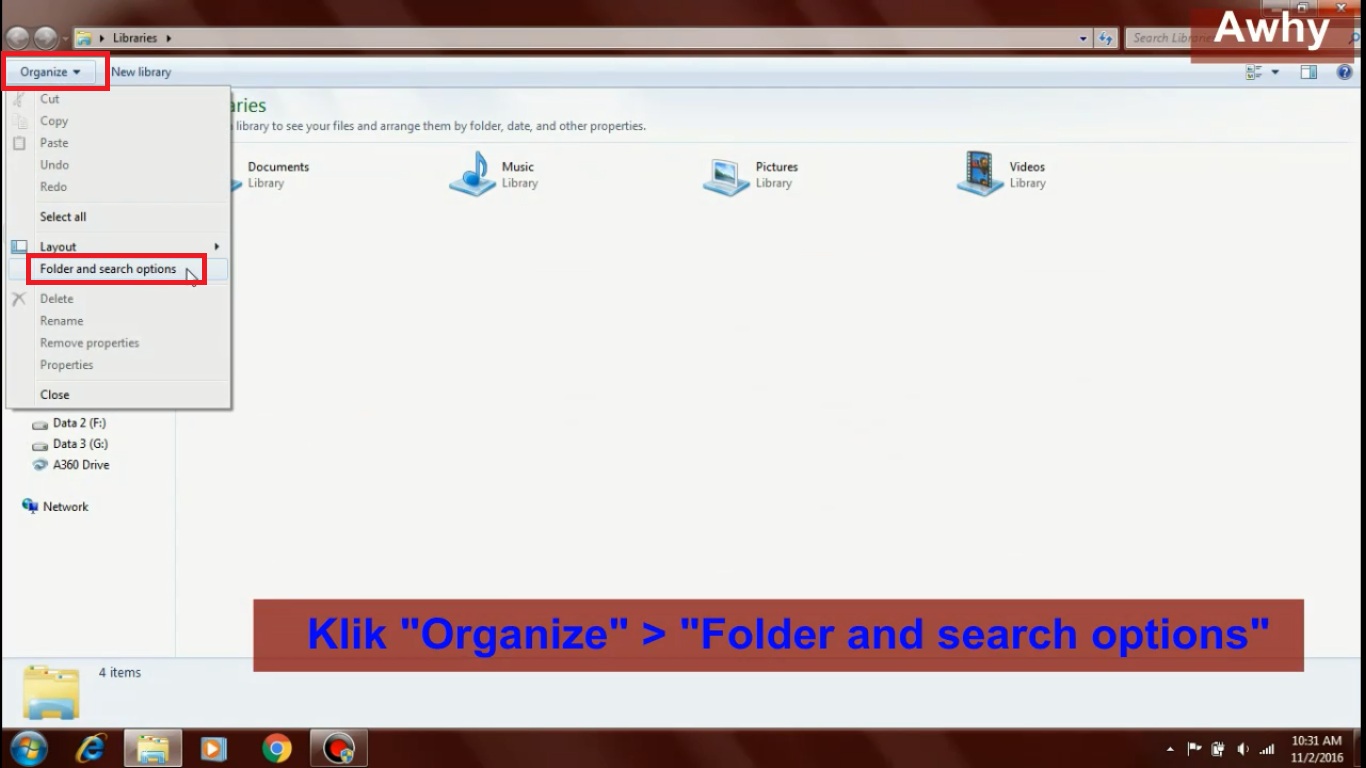1366x768 pixels.
Task: Click the Back navigation button
Action: (x=17, y=37)
